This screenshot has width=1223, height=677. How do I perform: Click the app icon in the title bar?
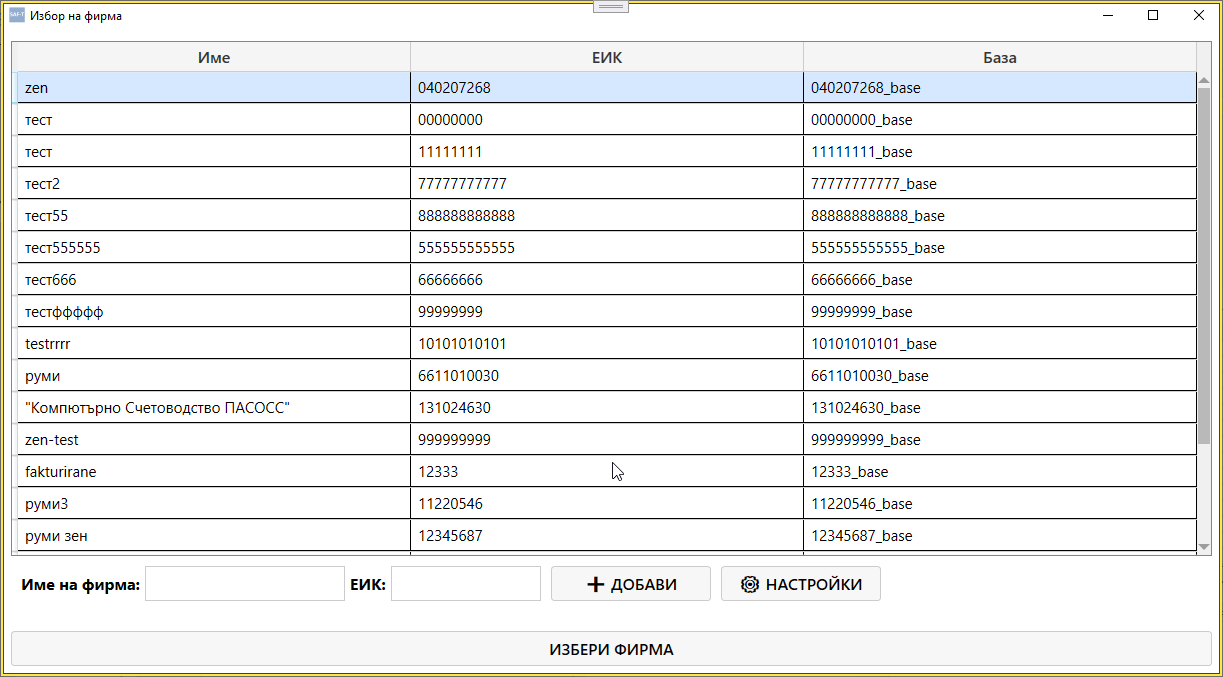point(17,15)
